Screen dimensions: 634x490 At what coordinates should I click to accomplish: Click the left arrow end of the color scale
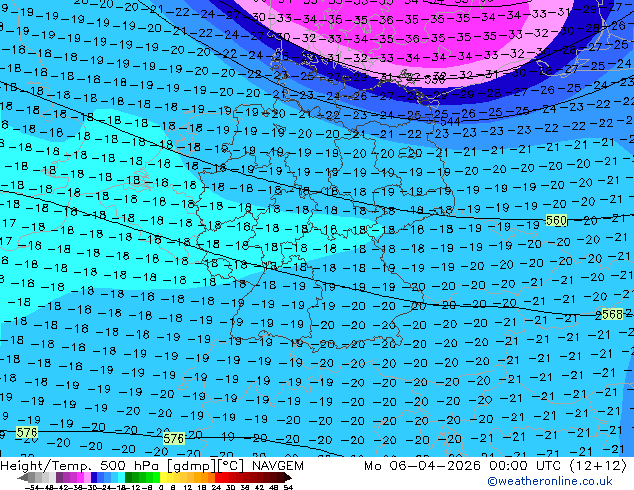(23, 477)
